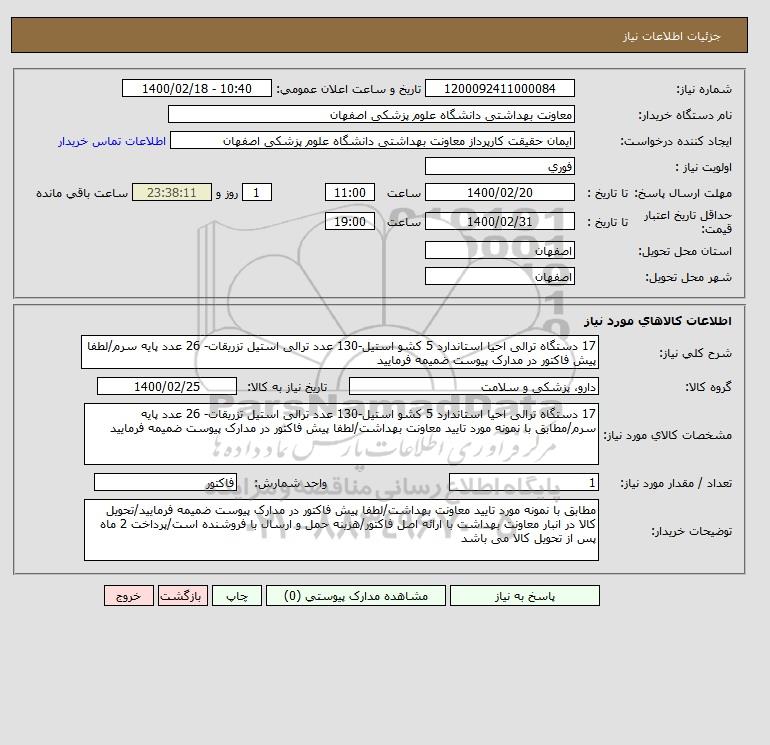Click the ایجاد کننده درخواست field

coord(372,140)
